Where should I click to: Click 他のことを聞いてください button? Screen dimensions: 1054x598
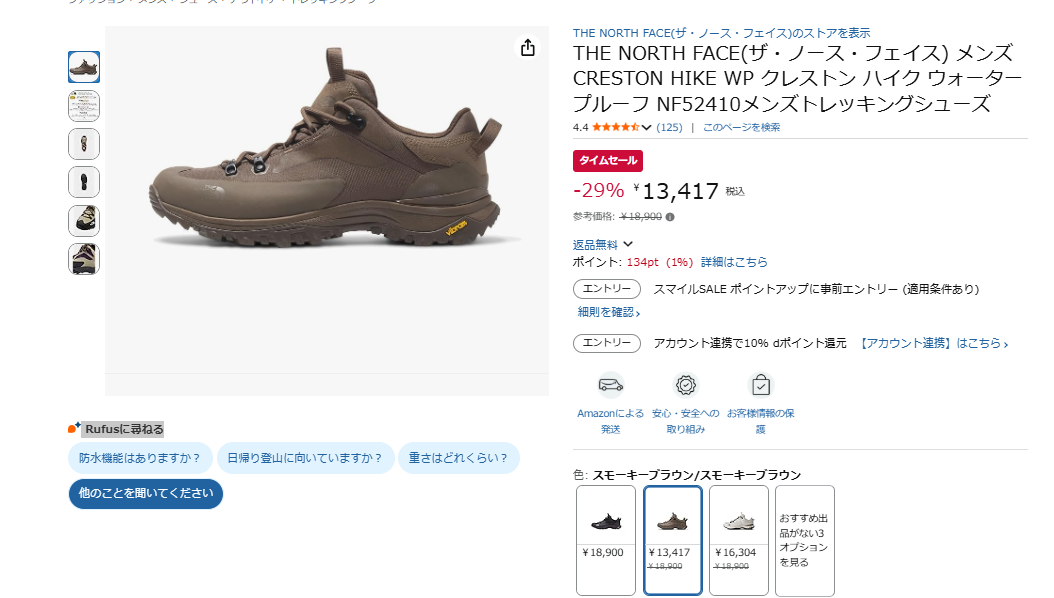(x=146, y=493)
